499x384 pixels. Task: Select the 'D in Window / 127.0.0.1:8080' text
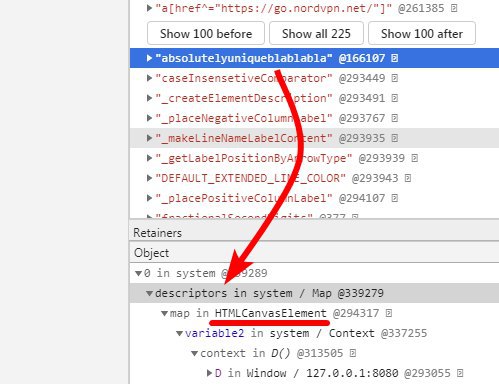(307, 373)
